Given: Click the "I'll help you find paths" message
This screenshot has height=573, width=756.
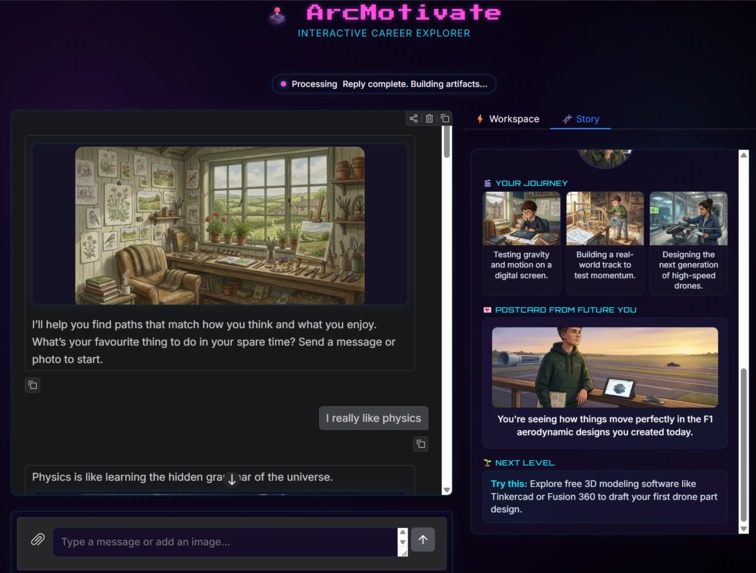Looking at the screenshot, I should [214, 342].
